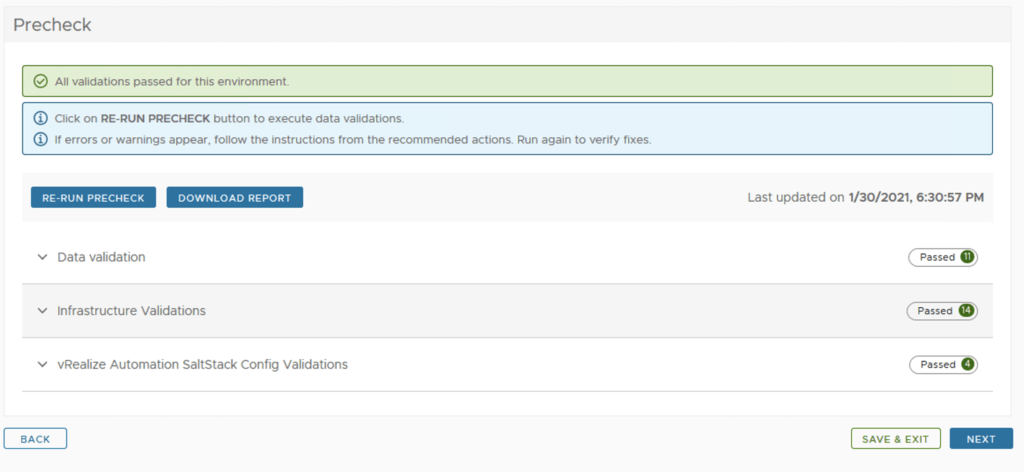Select vRealize Automation SaltStack Config Validations label

click(202, 365)
